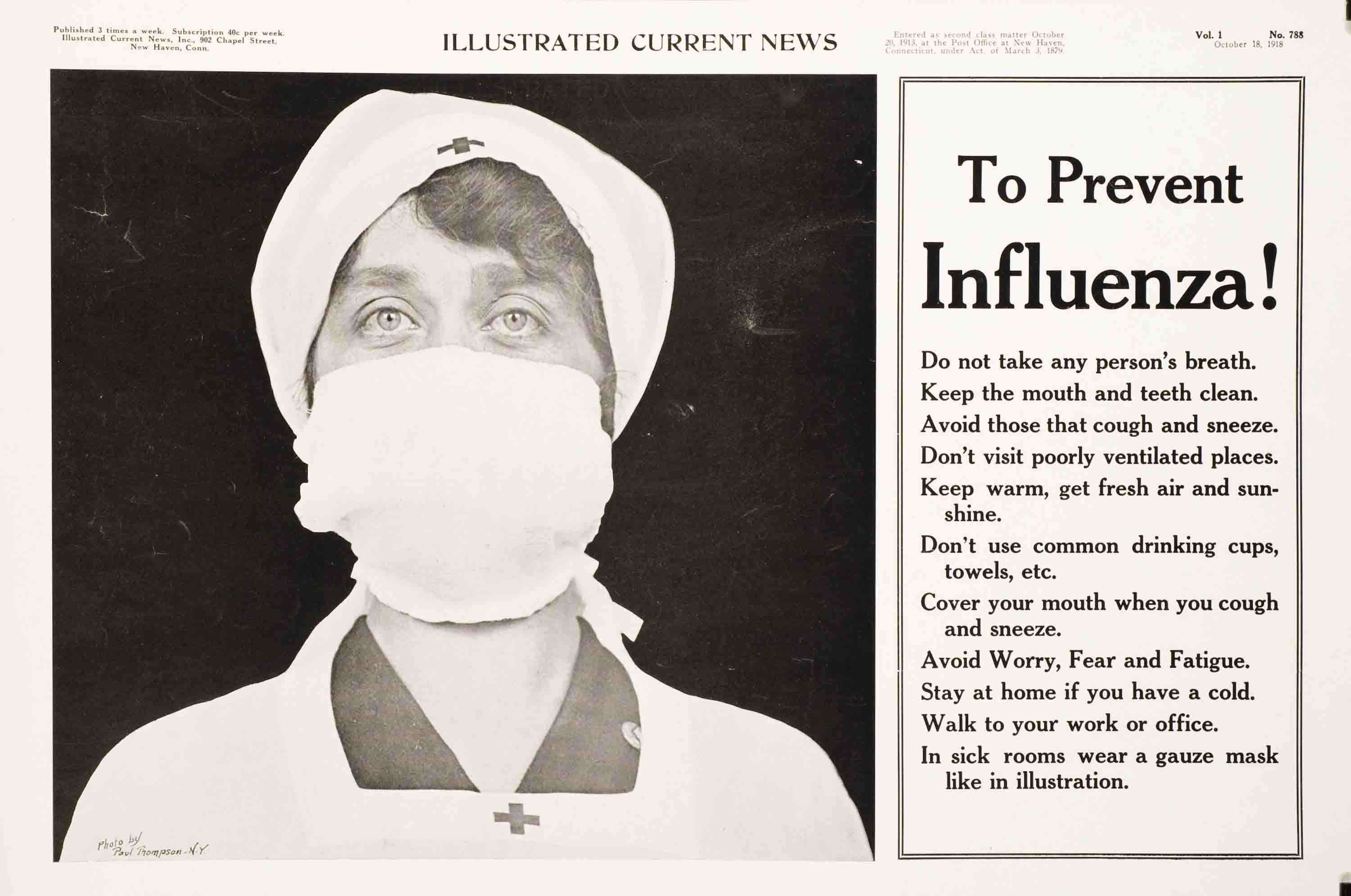Screen dimensions: 1351x896
Task: Click the 'Entered as second class matter' notice
Action: point(975,43)
